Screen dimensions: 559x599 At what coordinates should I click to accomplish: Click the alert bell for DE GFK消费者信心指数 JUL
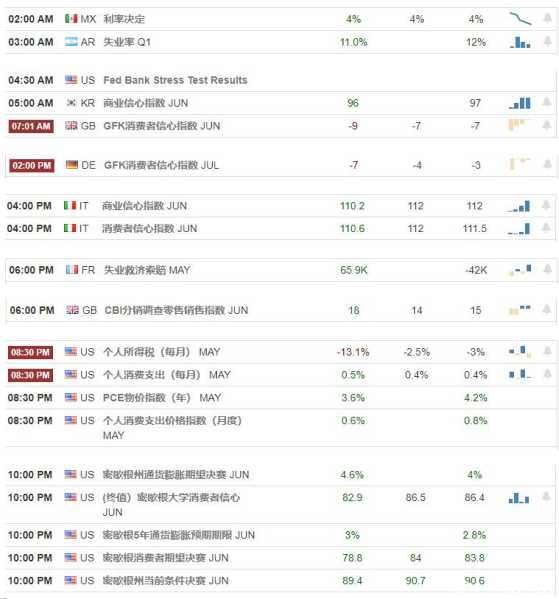point(548,165)
